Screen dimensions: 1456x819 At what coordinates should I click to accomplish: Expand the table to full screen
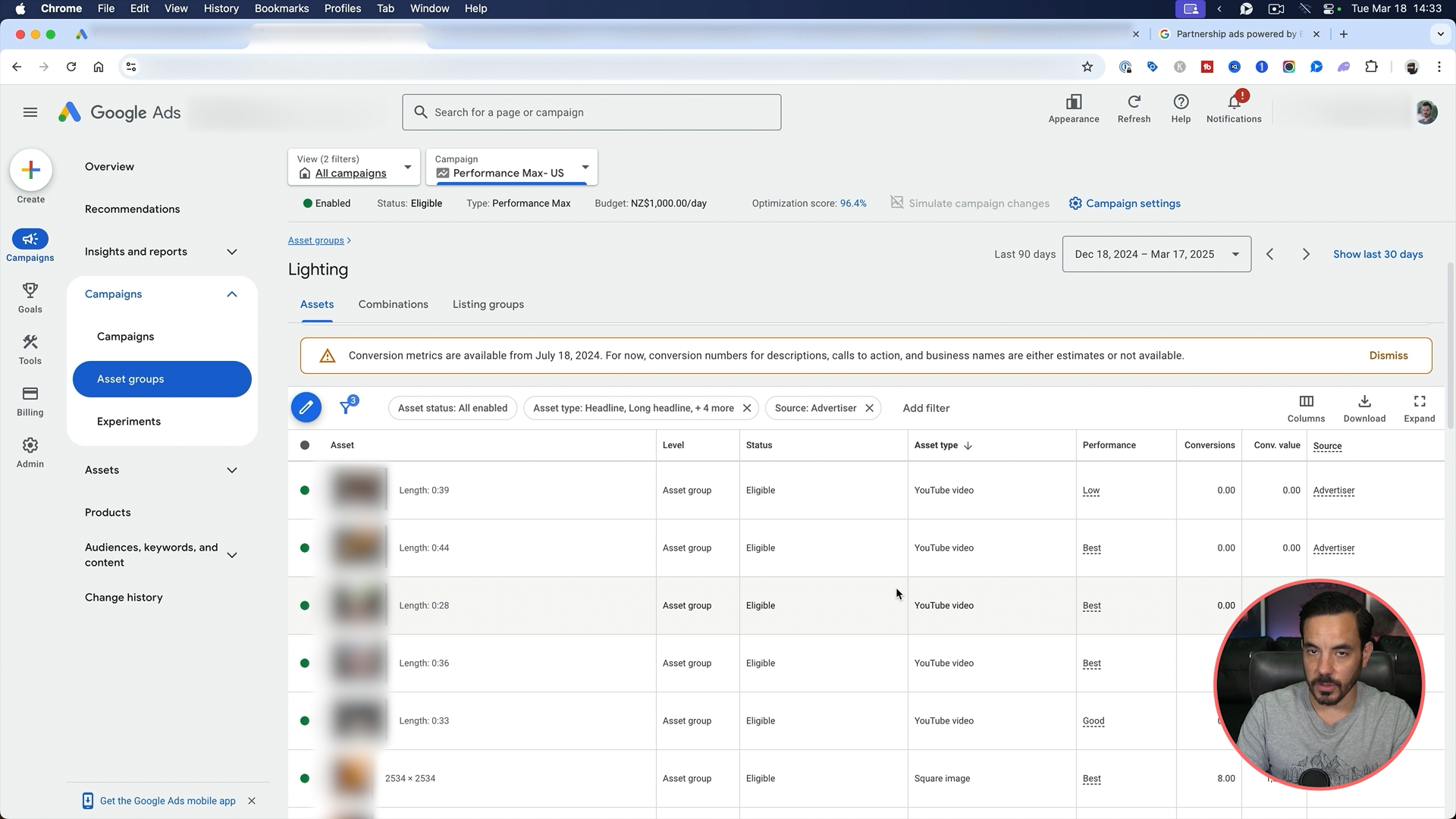(1419, 408)
